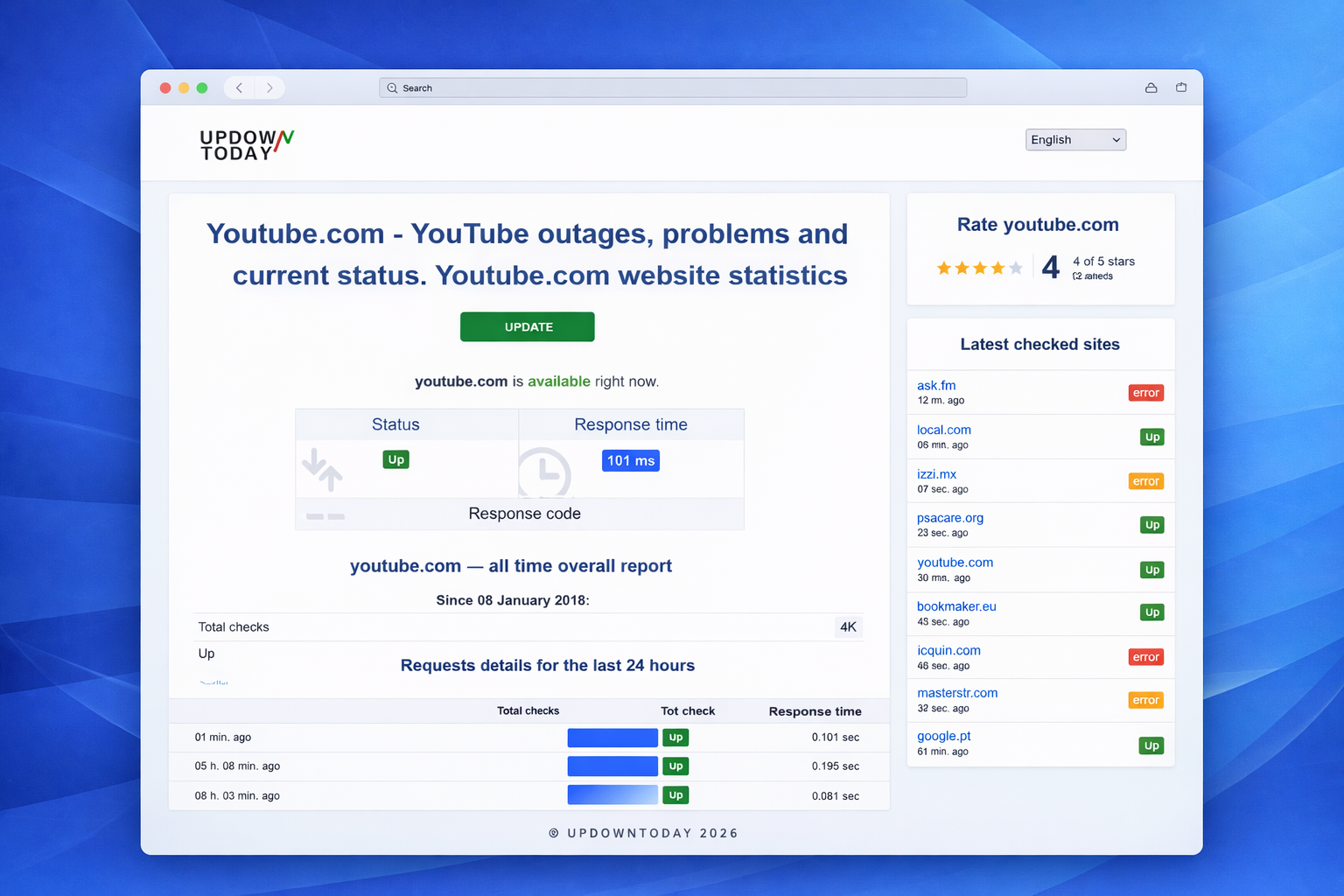Screen dimensions: 1344x896
Task: Open the psacare.org link
Action: pyautogui.click(x=949, y=518)
